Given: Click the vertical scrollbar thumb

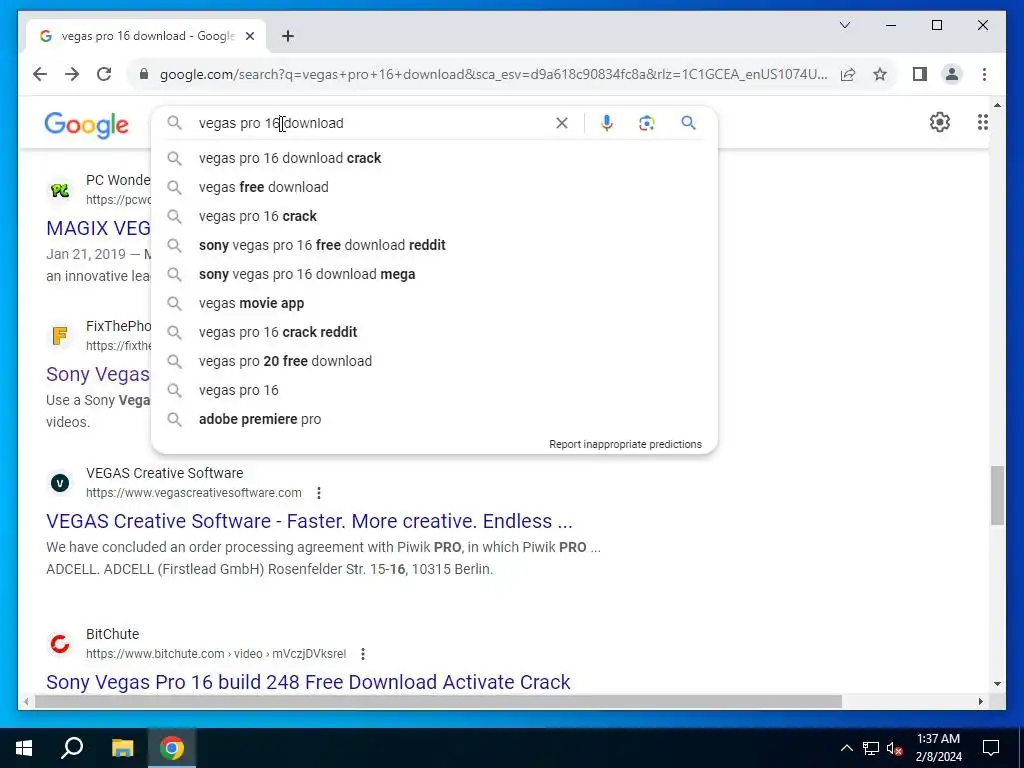Looking at the screenshot, I should tap(997, 495).
